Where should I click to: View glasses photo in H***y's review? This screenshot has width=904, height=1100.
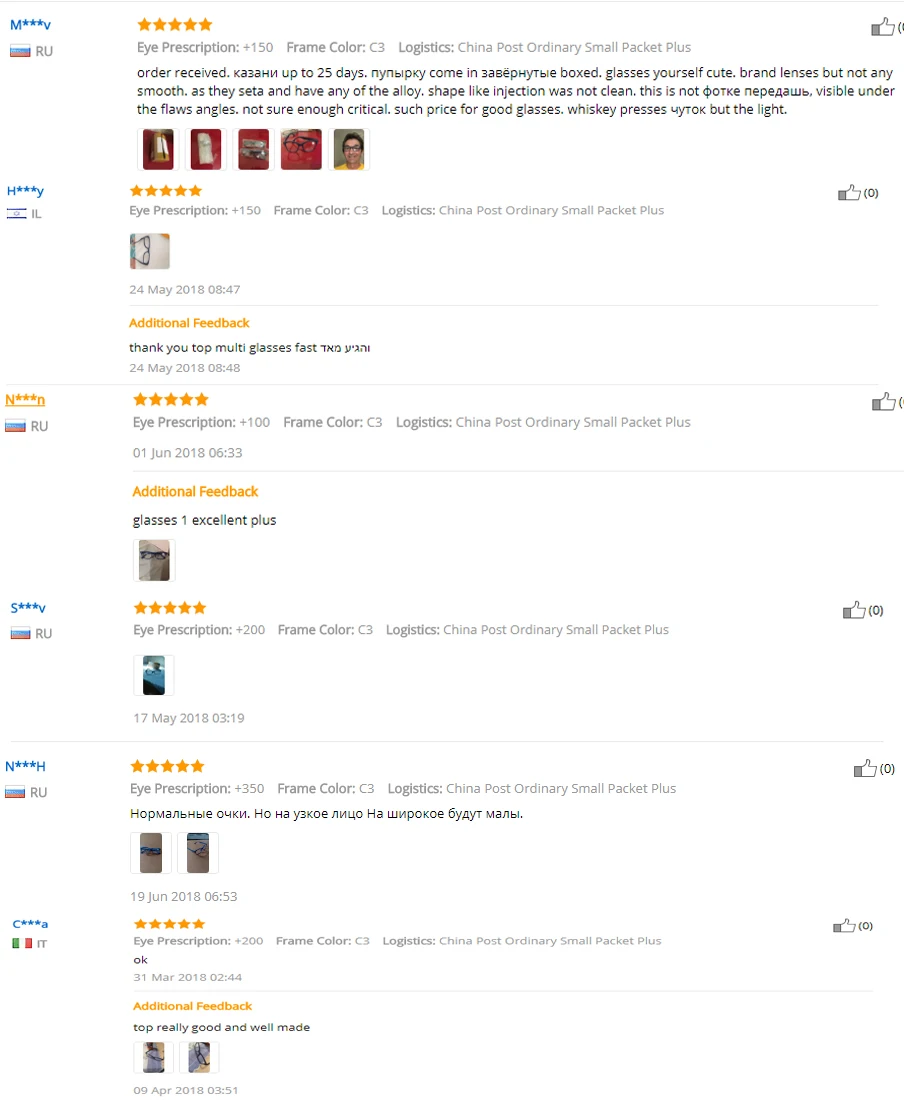point(149,251)
